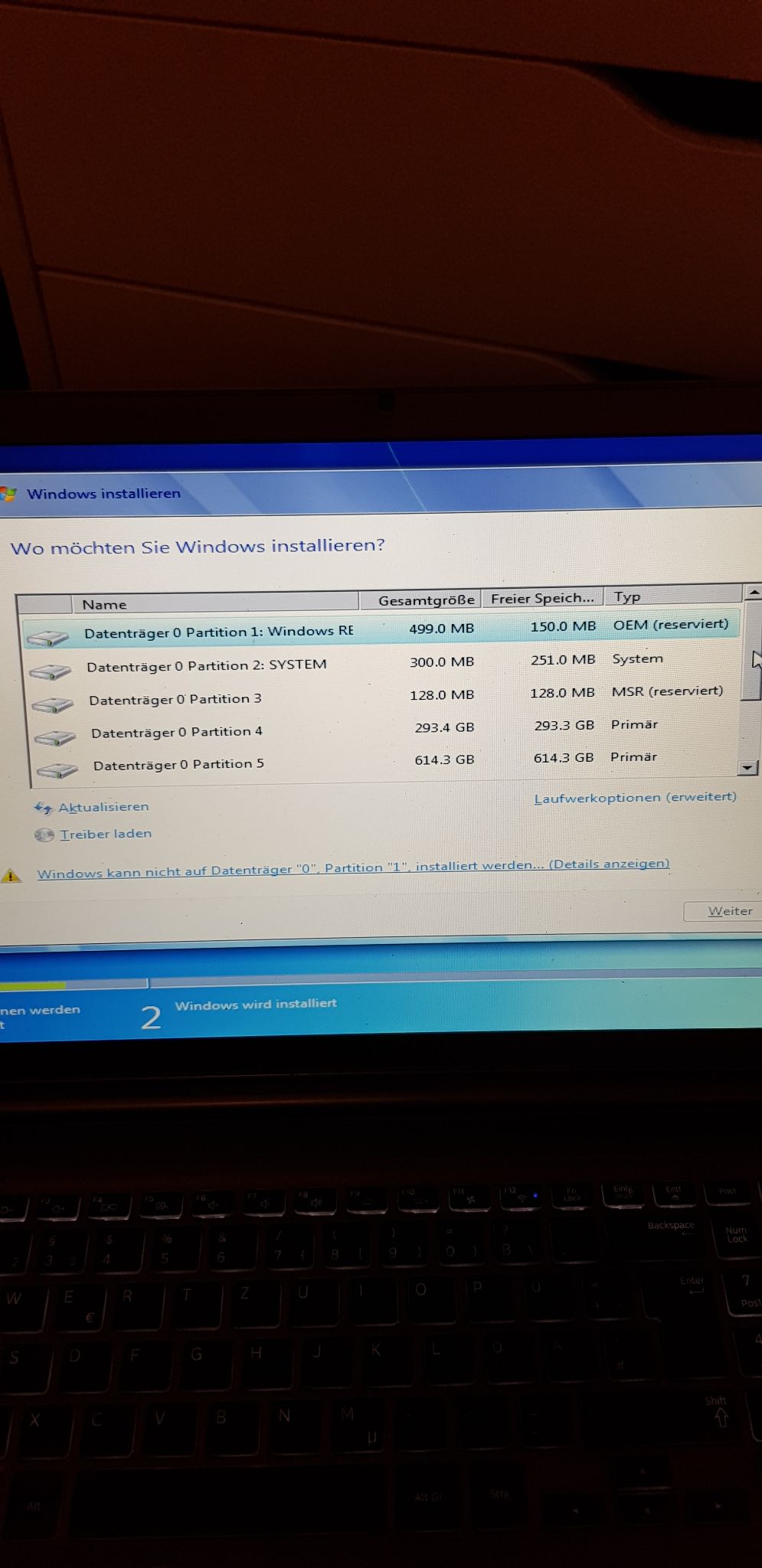Click the Primär type of Partition 5
The image size is (762, 1568).
click(633, 756)
